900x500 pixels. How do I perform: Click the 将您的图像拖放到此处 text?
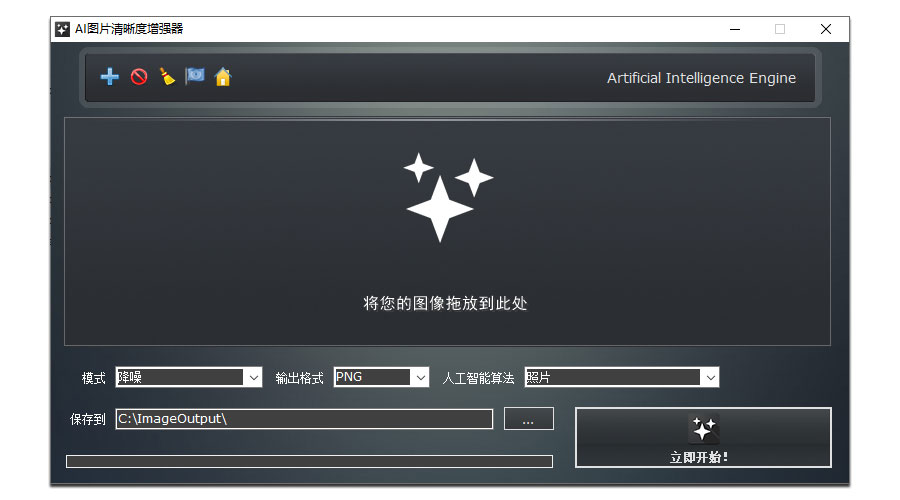(x=445, y=303)
